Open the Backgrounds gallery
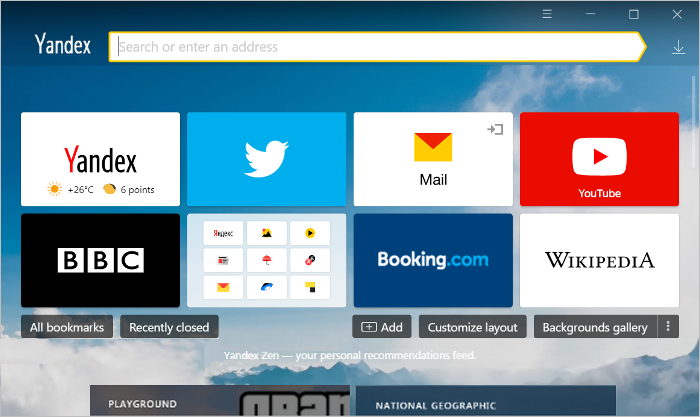The image size is (700, 417). (595, 327)
